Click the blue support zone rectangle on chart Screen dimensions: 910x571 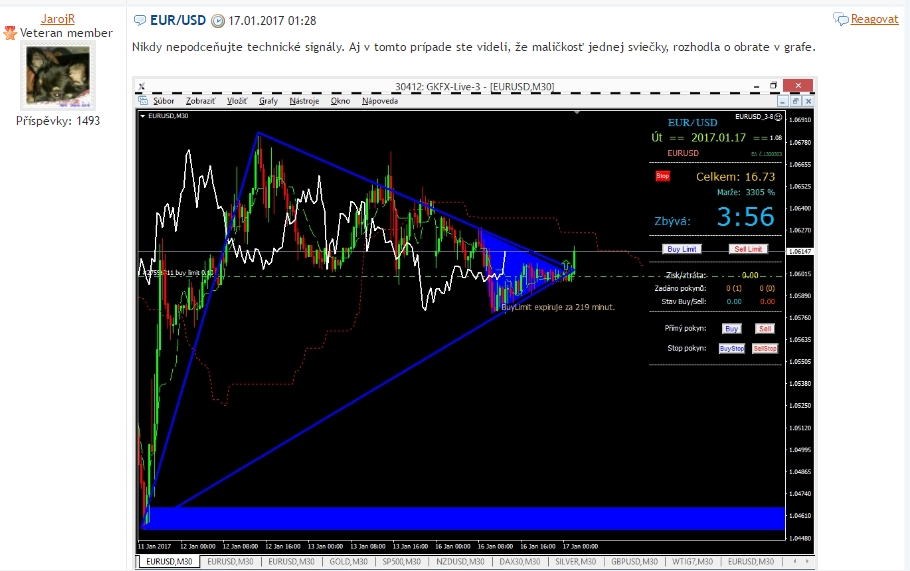click(x=463, y=518)
